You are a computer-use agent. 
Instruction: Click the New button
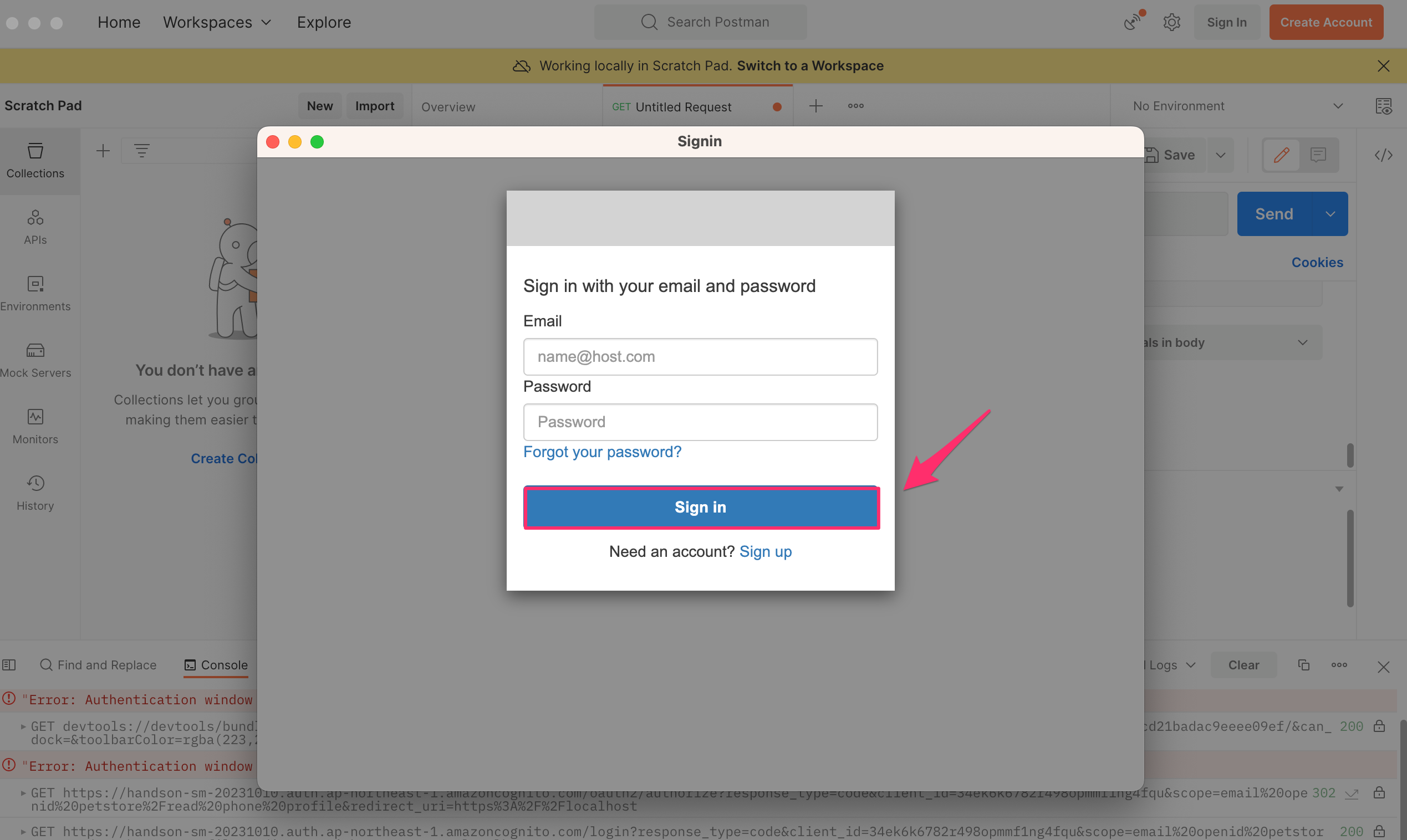320,106
